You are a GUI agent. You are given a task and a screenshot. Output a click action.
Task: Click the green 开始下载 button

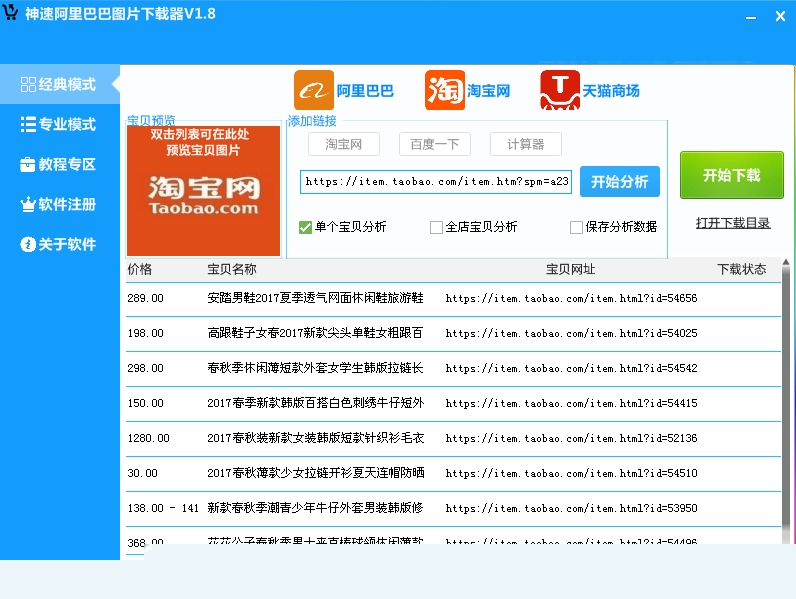tap(732, 175)
